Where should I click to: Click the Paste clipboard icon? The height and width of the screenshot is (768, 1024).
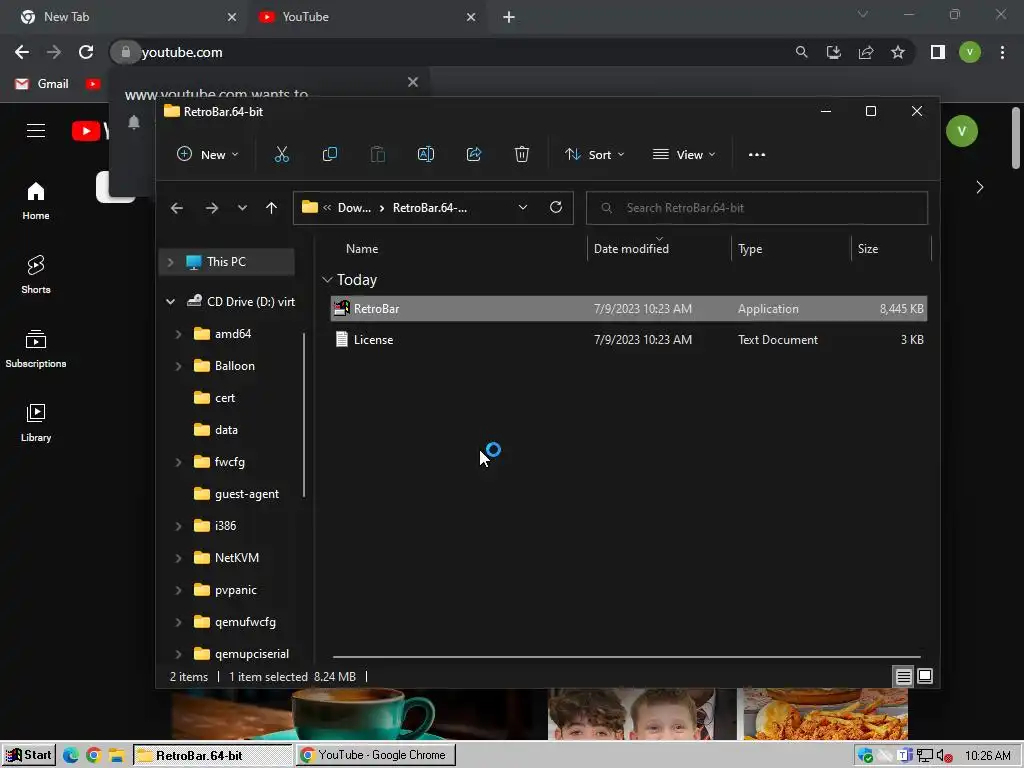(377, 155)
